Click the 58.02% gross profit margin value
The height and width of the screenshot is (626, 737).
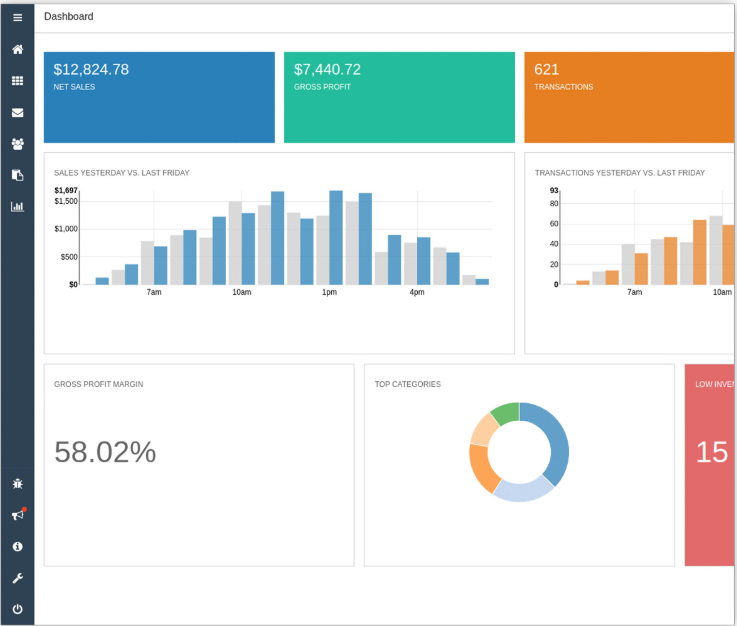point(105,452)
